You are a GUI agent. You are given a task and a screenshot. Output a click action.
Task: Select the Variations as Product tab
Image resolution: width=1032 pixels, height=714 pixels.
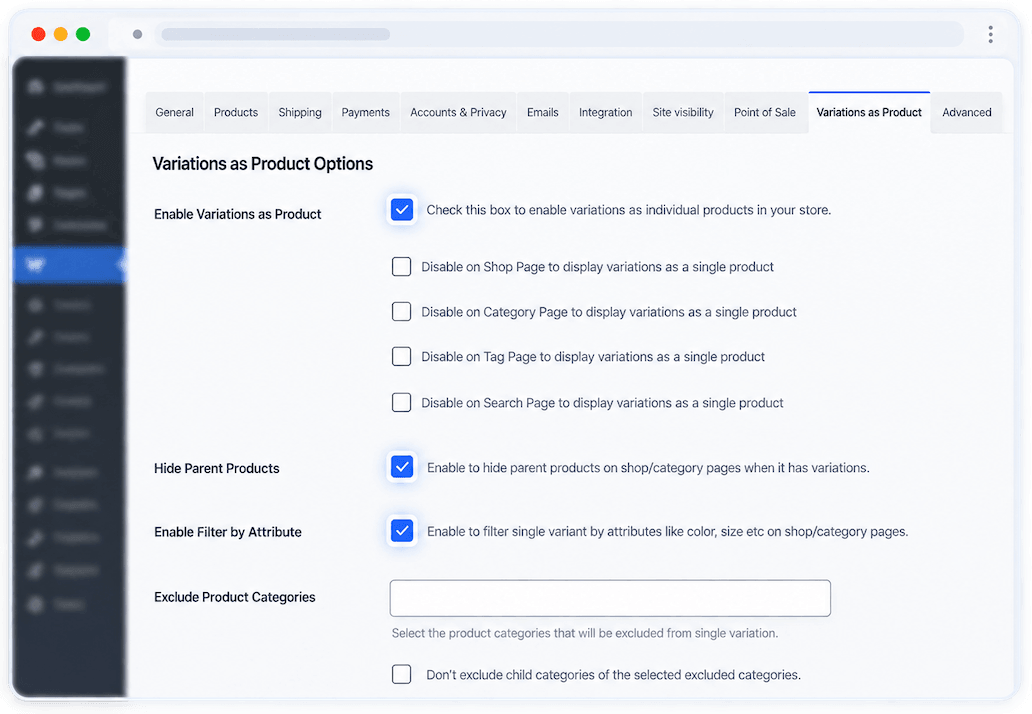pyautogui.click(x=869, y=113)
